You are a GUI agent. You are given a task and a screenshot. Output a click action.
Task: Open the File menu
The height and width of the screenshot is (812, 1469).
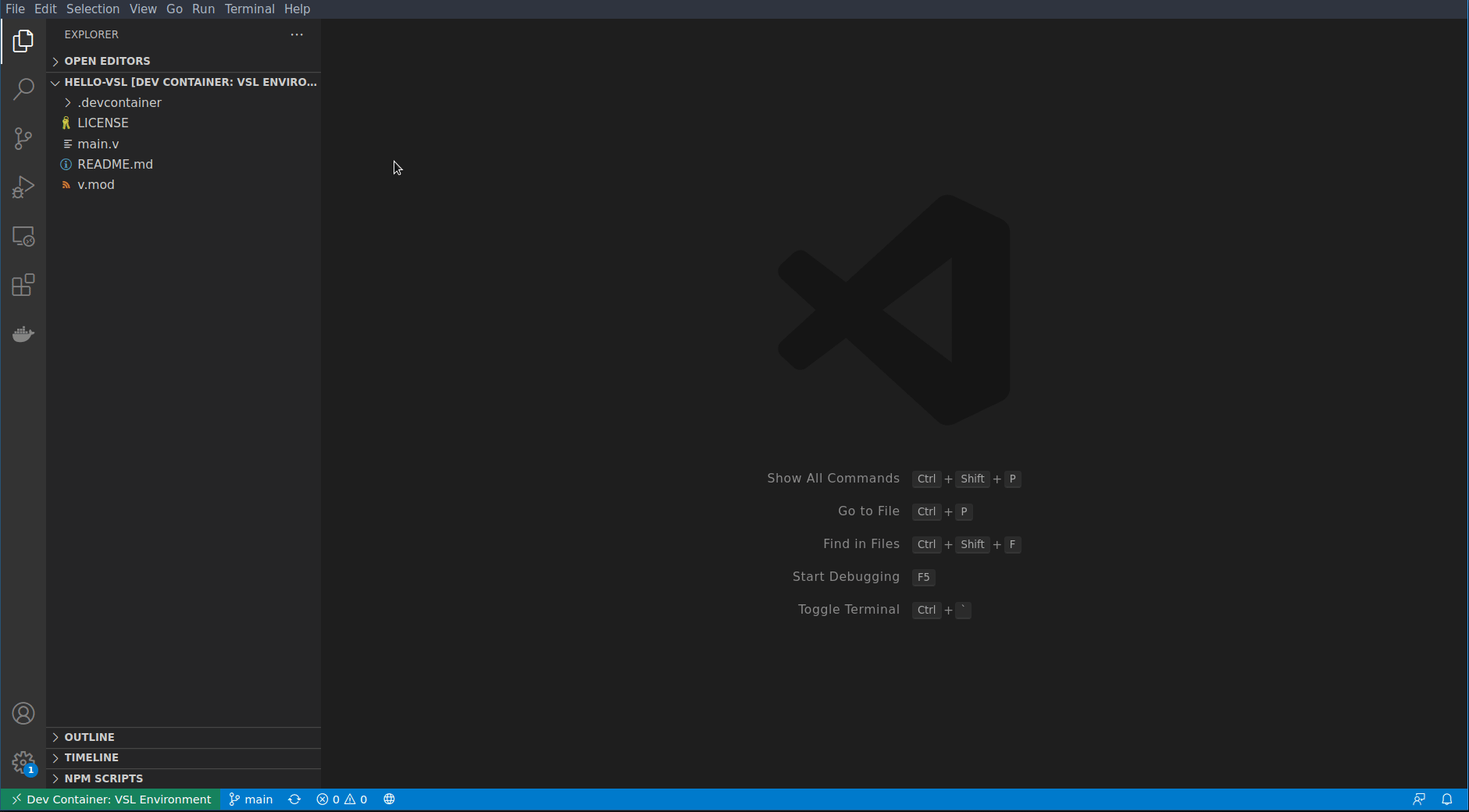[15, 9]
